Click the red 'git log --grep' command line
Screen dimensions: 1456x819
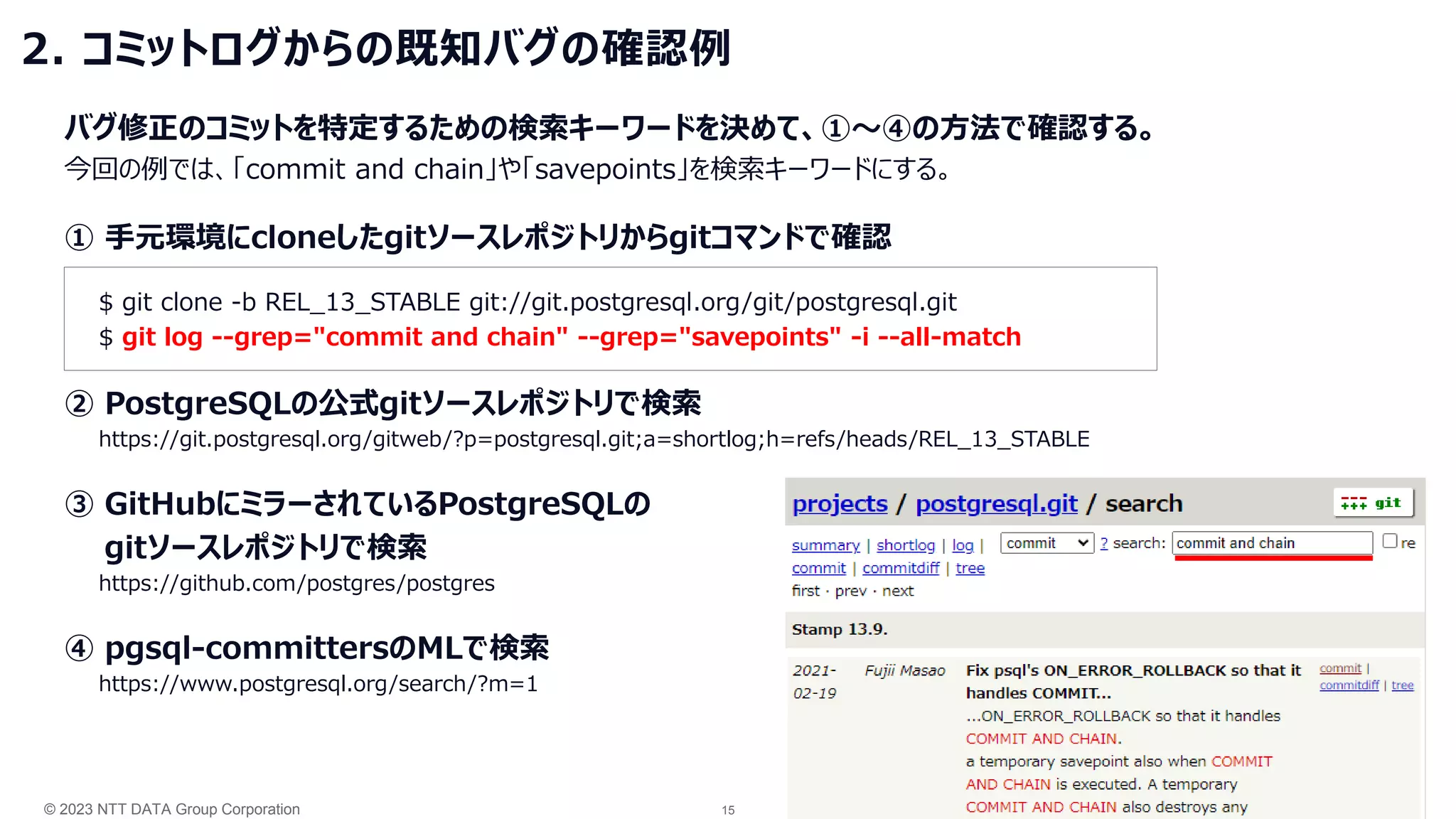(x=571, y=337)
